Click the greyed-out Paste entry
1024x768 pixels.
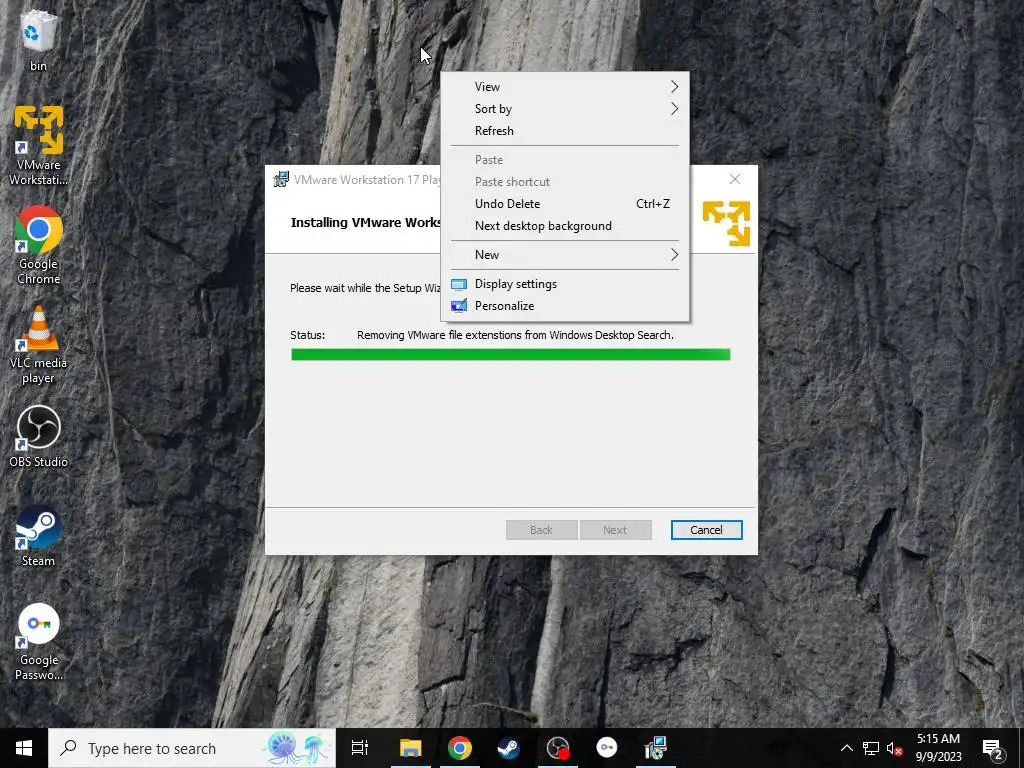click(565, 160)
